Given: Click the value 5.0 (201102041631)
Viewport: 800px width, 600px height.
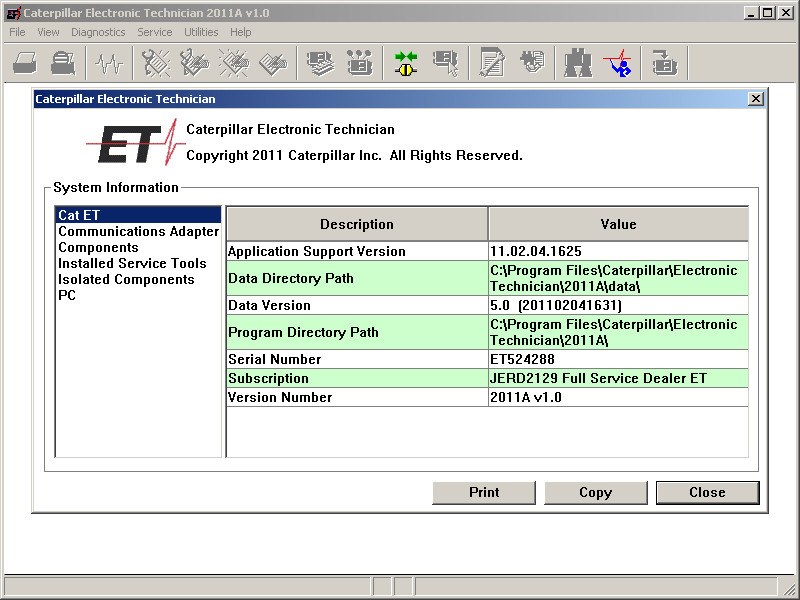Looking at the screenshot, I should pos(618,305).
